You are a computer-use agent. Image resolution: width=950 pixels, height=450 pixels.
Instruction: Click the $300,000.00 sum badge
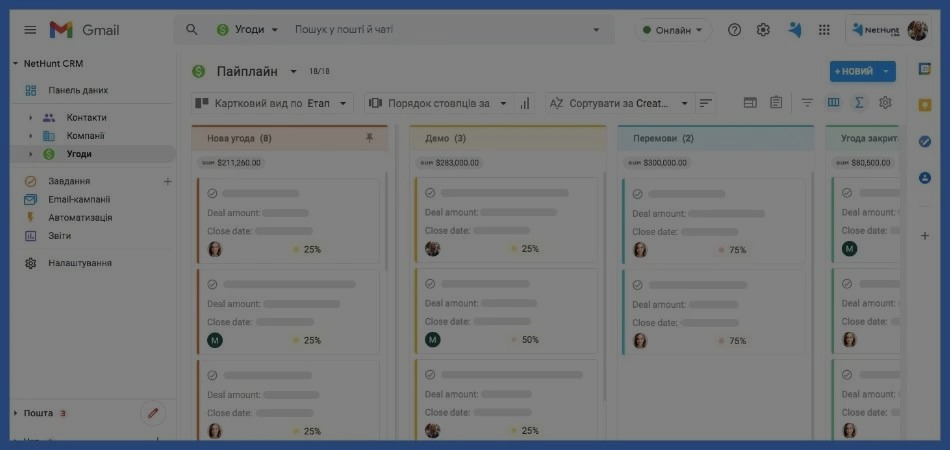657,163
